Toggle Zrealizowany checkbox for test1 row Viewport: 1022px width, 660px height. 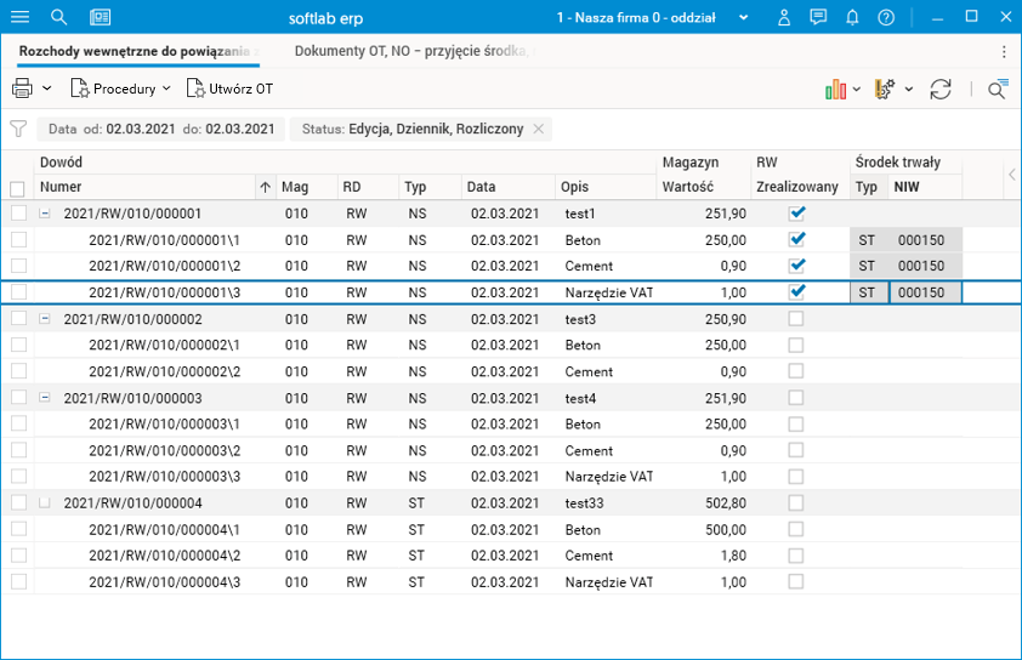coord(796,213)
